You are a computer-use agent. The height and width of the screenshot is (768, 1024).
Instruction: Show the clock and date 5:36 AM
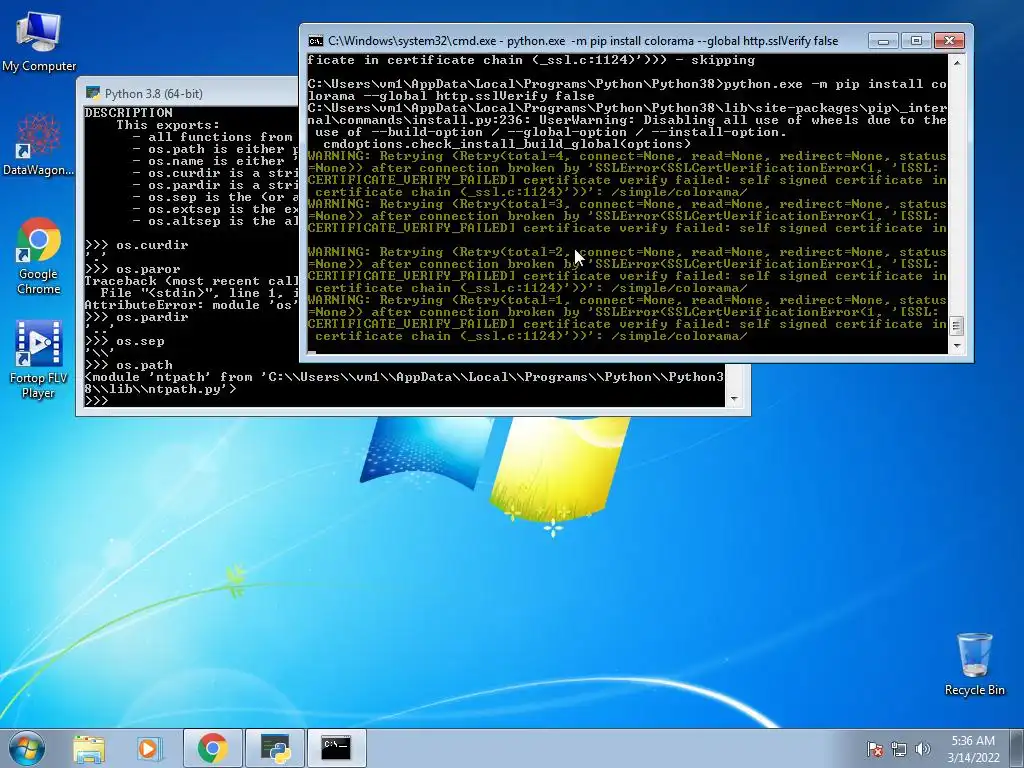(973, 748)
